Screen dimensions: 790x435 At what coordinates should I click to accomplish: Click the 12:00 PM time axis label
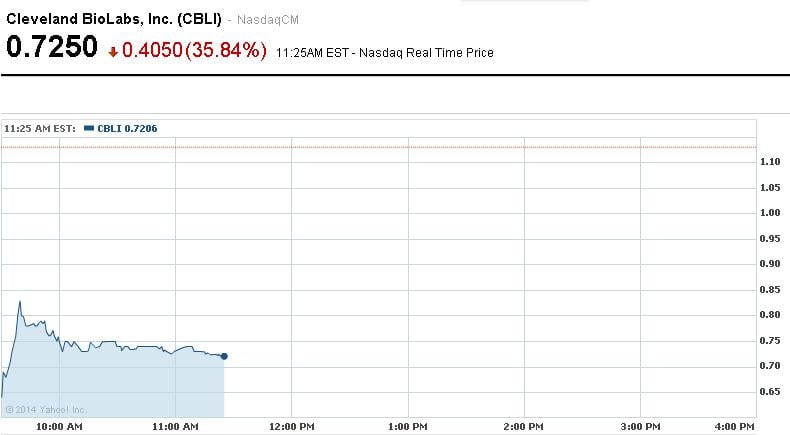[292, 427]
